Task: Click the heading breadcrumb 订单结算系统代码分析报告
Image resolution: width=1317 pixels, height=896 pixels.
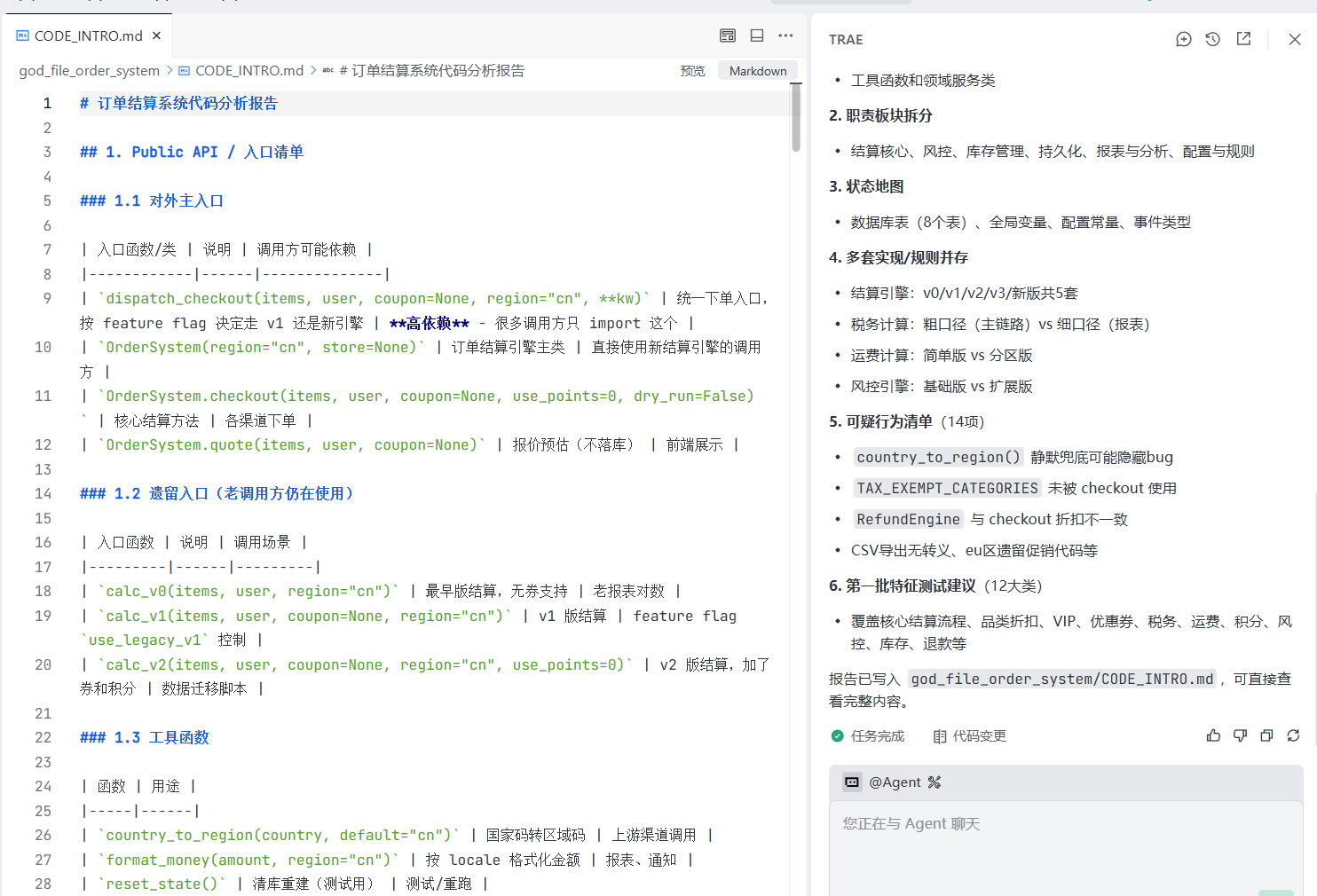Action: pyautogui.click(x=432, y=71)
